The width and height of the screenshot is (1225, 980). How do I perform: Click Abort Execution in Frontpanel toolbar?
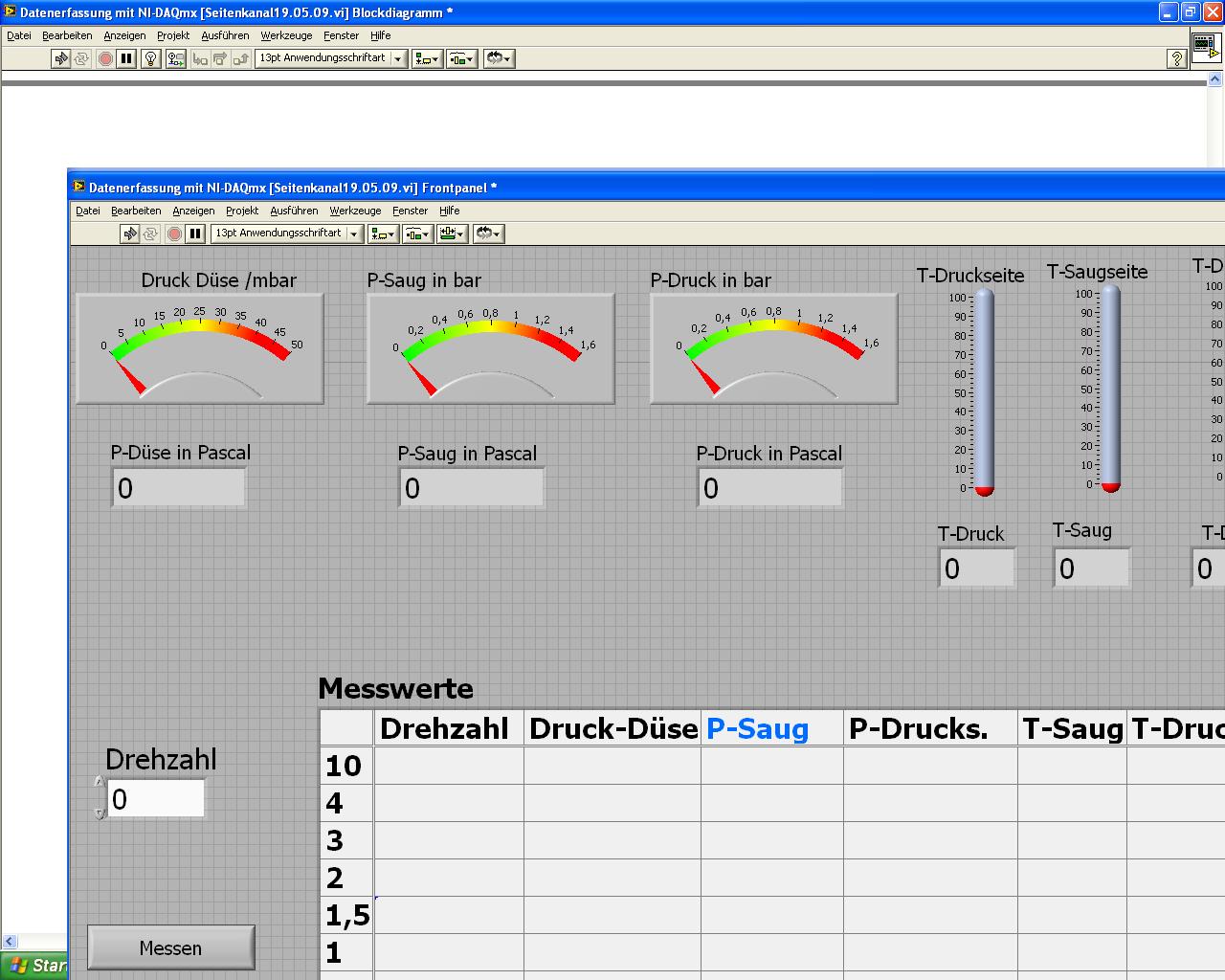pos(174,234)
